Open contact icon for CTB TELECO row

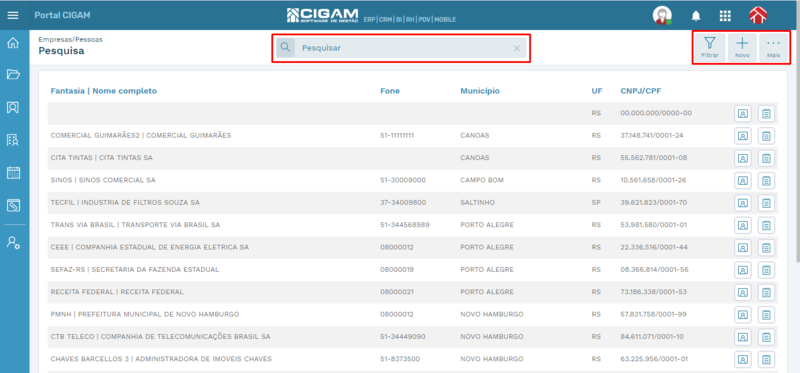point(743,337)
